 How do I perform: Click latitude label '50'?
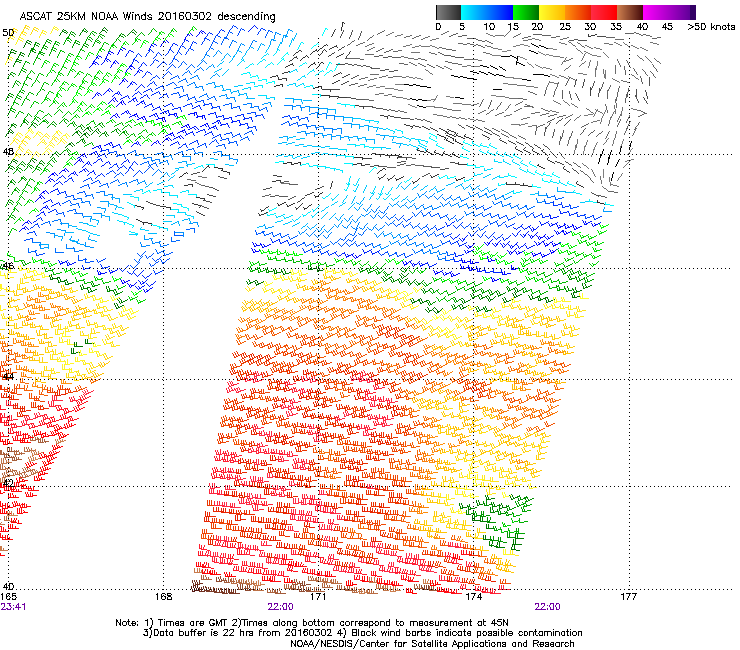8,33
